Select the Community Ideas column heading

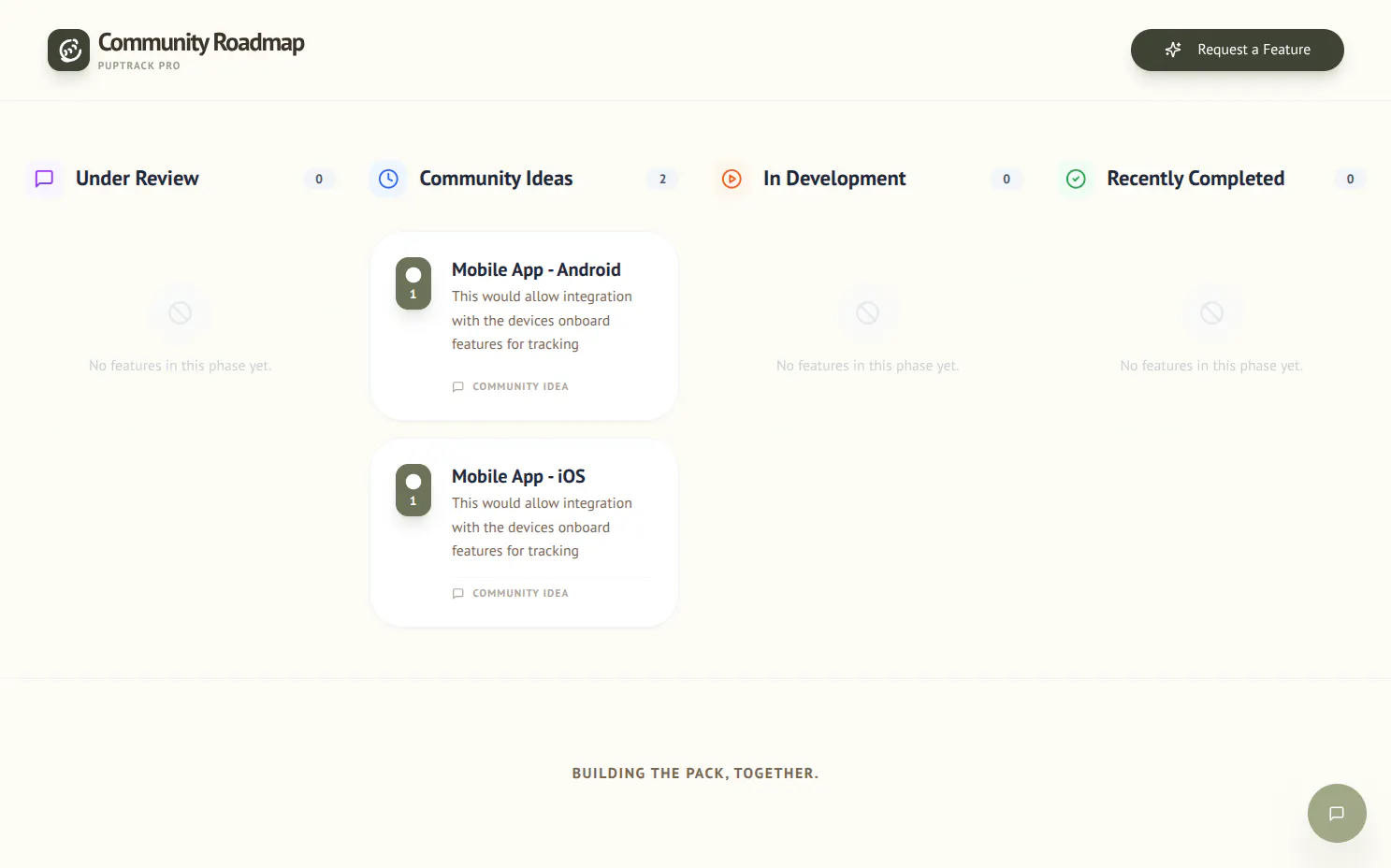(x=496, y=179)
